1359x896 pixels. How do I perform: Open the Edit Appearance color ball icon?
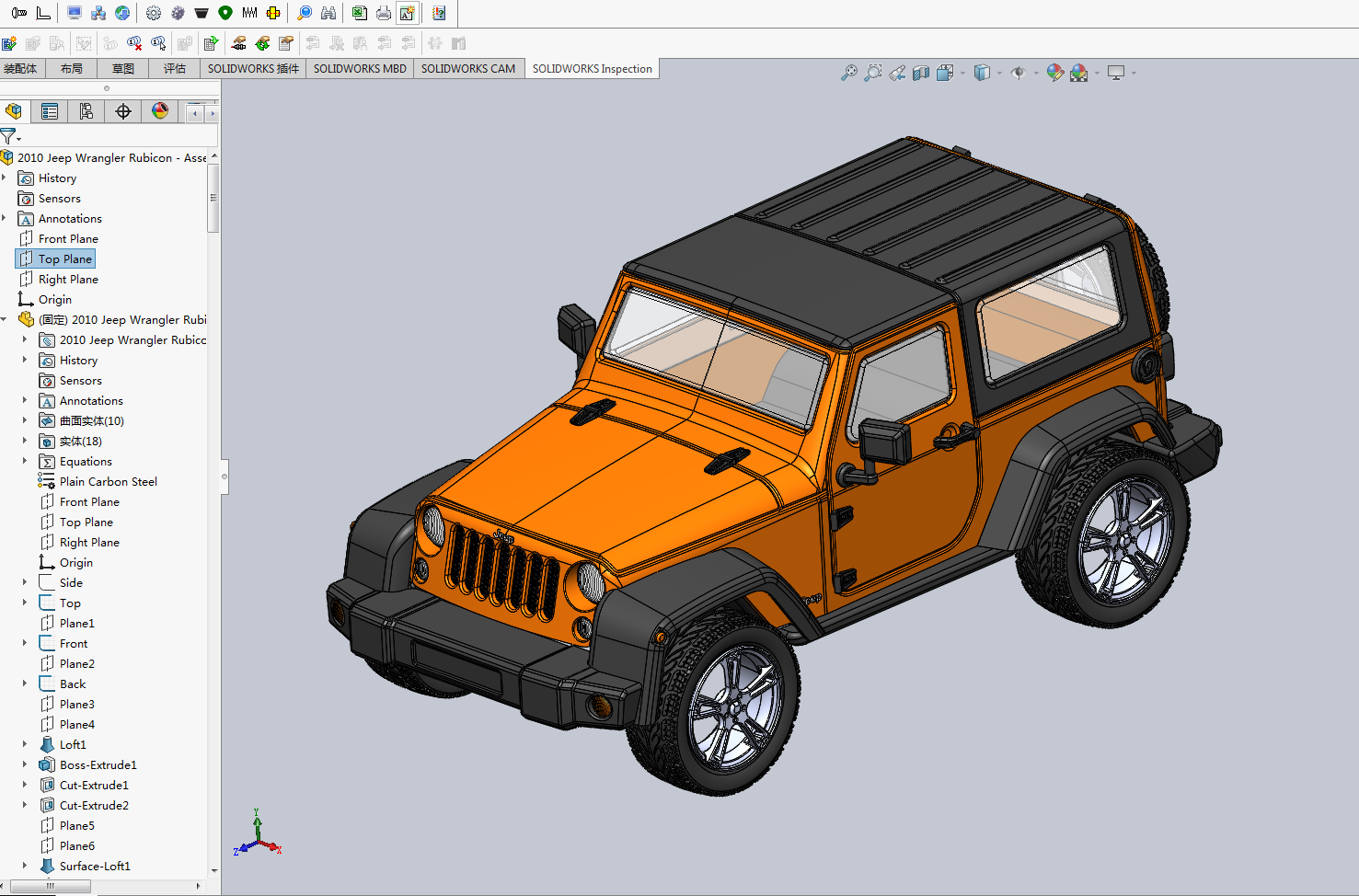(x=1054, y=73)
